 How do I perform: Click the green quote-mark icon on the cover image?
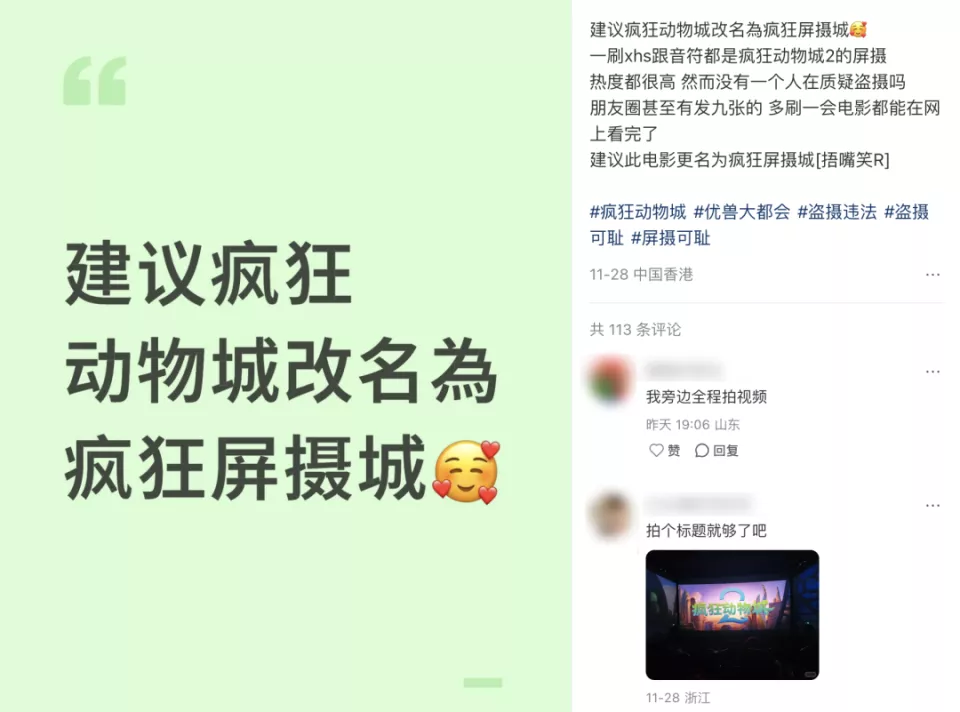[95, 81]
